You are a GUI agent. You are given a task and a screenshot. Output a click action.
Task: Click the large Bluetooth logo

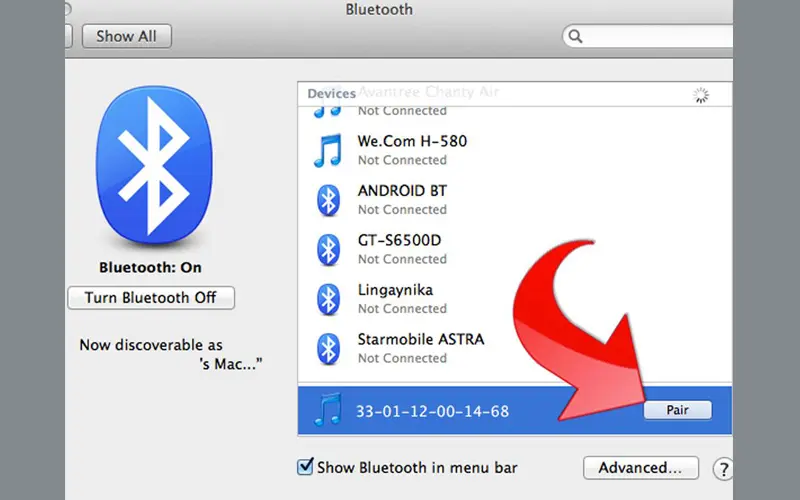click(x=154, y=165)
